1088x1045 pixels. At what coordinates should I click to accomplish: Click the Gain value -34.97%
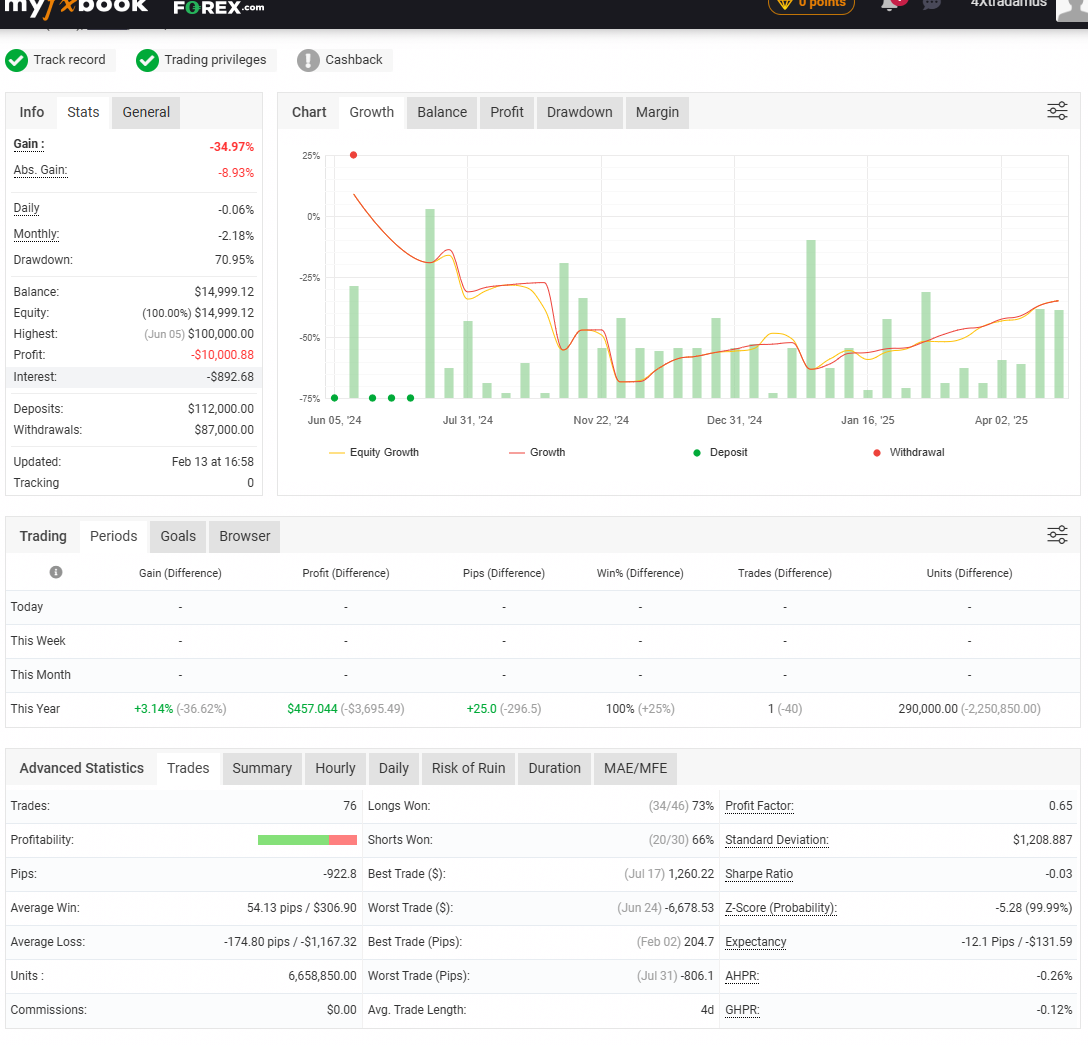click(232, 146)
